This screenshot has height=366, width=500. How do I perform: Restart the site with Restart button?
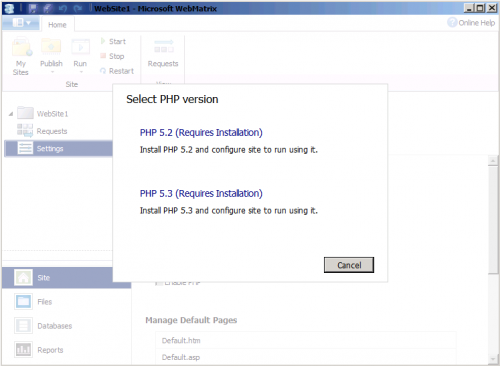click(117, 71)
